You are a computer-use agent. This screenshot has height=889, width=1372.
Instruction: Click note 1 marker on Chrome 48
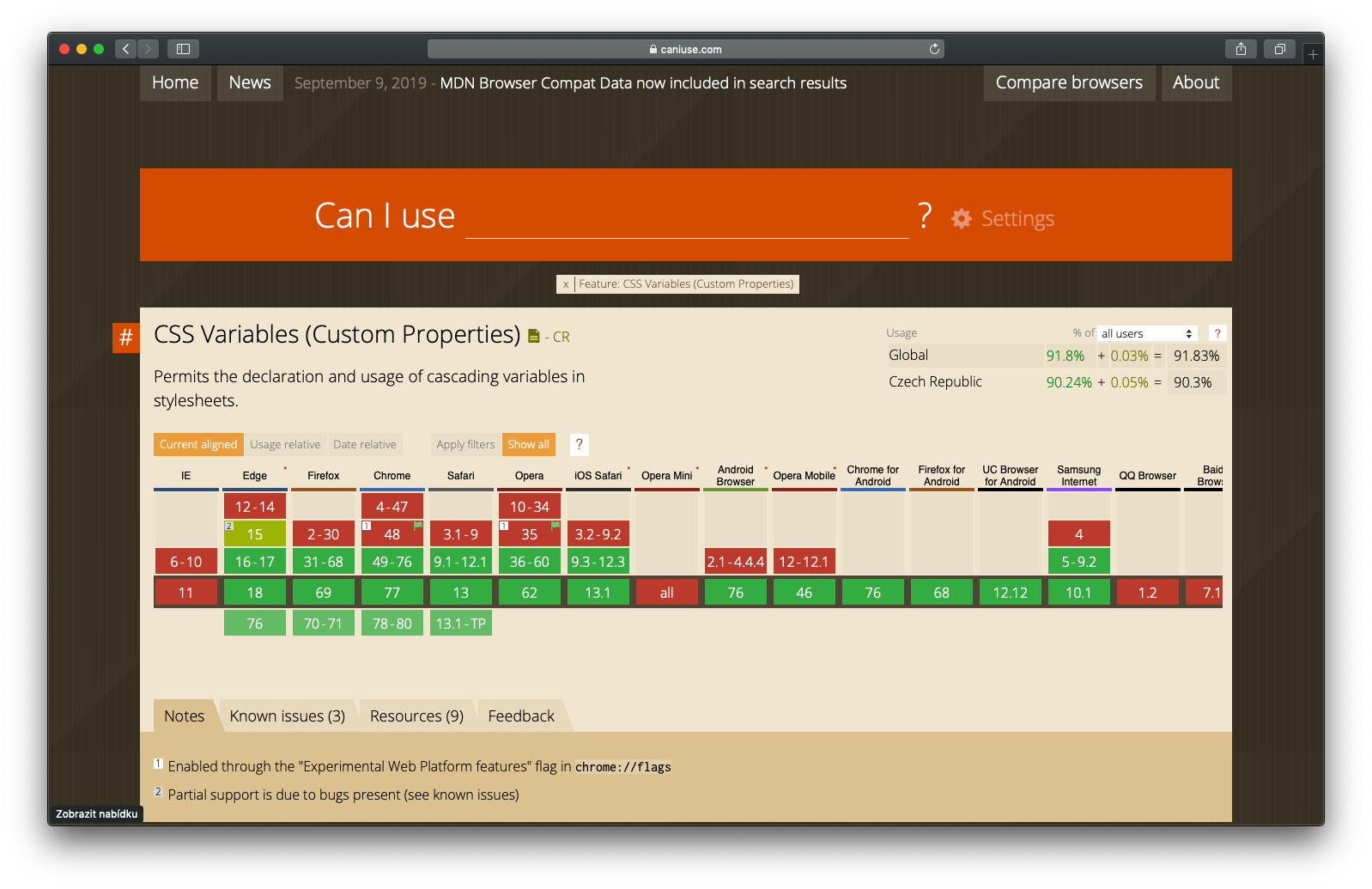(x=367, y=526)
